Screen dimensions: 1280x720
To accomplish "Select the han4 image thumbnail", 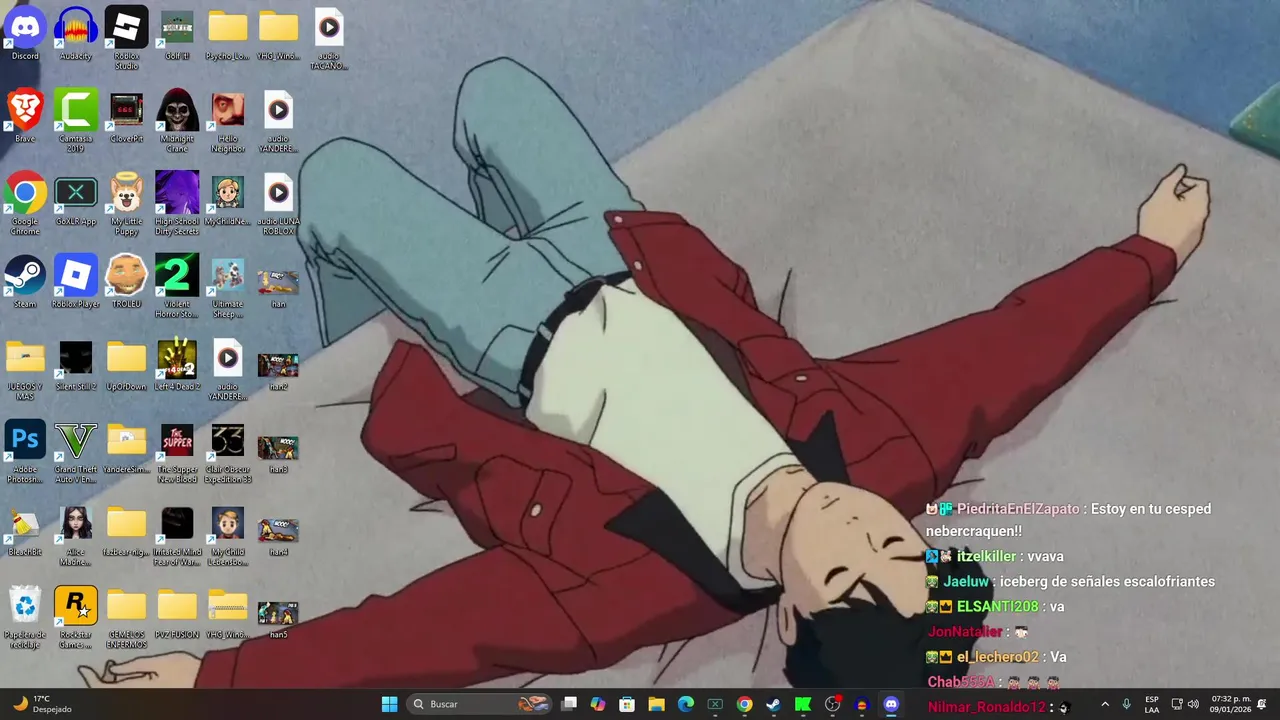I will coord(278,529).
